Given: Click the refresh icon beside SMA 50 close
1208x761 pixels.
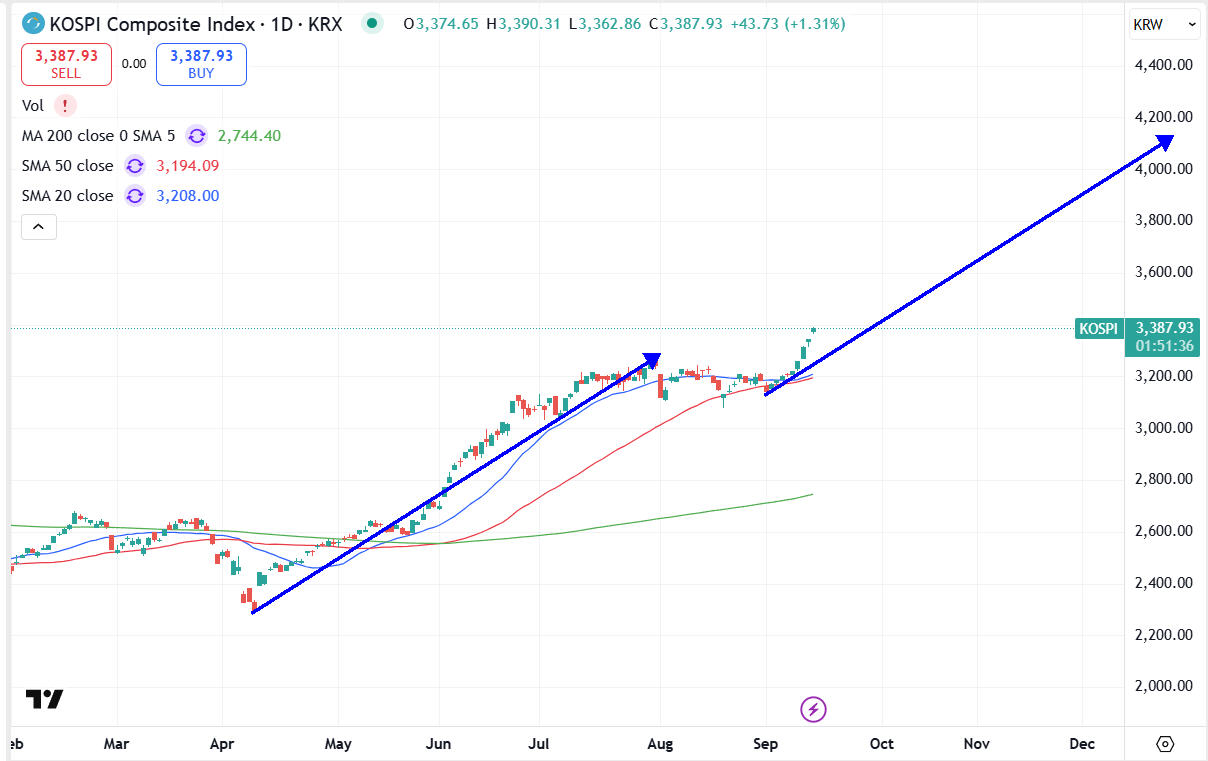Looking at the screenshot, I should 134,166.
